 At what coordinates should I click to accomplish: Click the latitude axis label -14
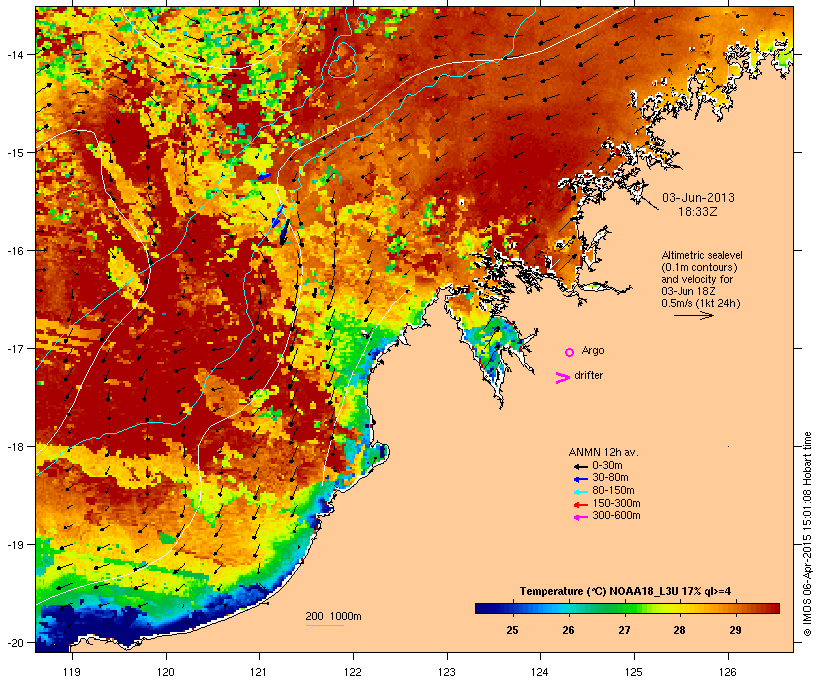coord(14,54)
